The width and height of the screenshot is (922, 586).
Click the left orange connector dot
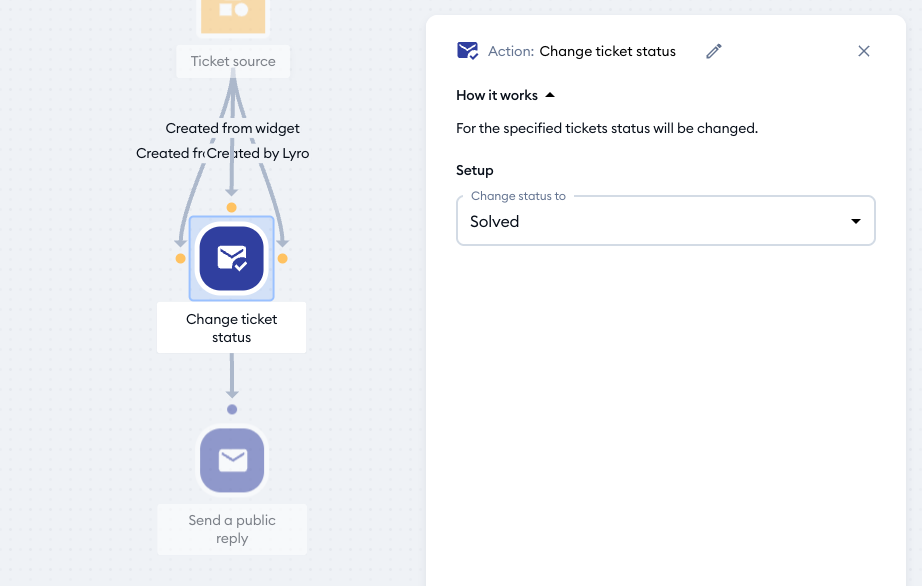(x=181, y=259)
